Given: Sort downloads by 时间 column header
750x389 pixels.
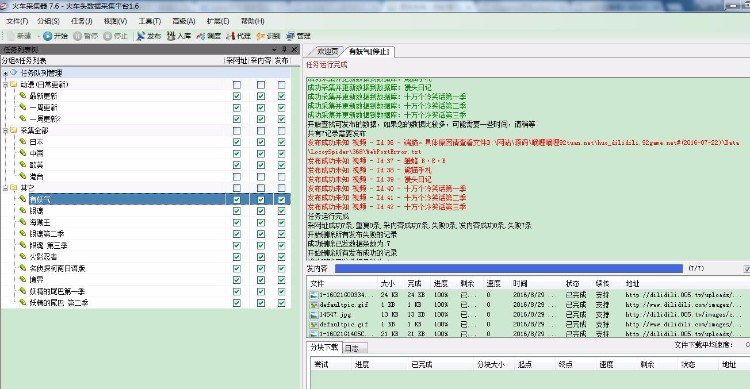Looking at the screenshot, I should point(537,283).
